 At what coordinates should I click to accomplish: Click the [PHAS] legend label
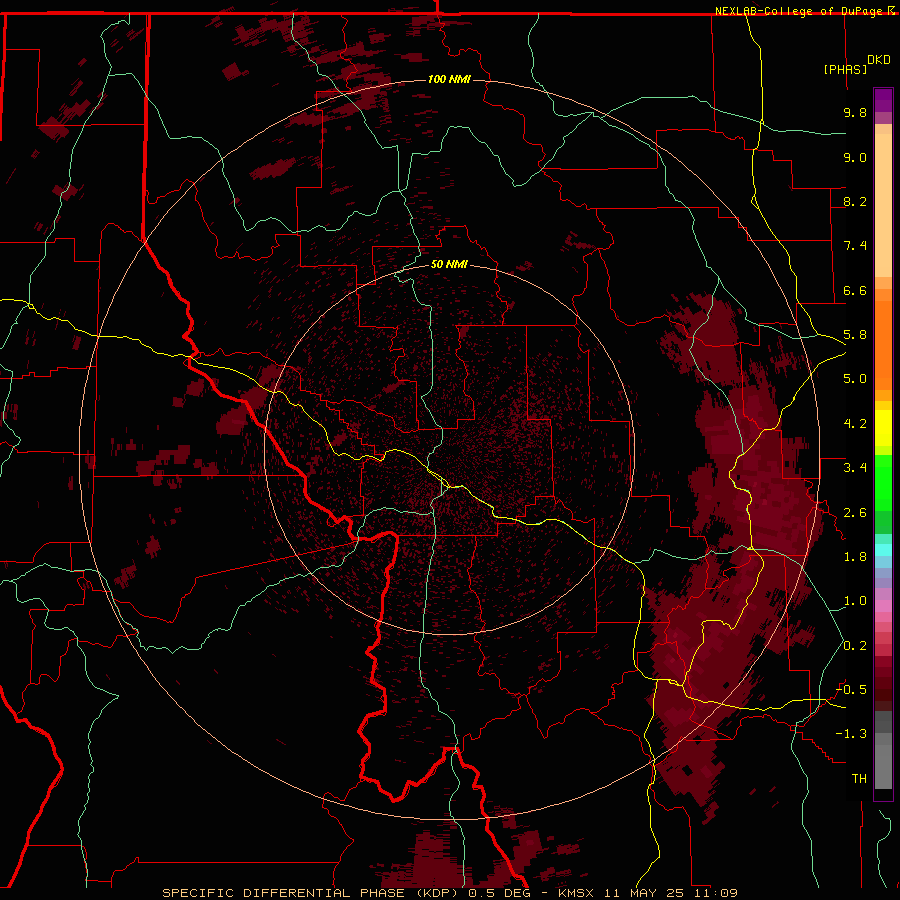[x=845, y=69]
